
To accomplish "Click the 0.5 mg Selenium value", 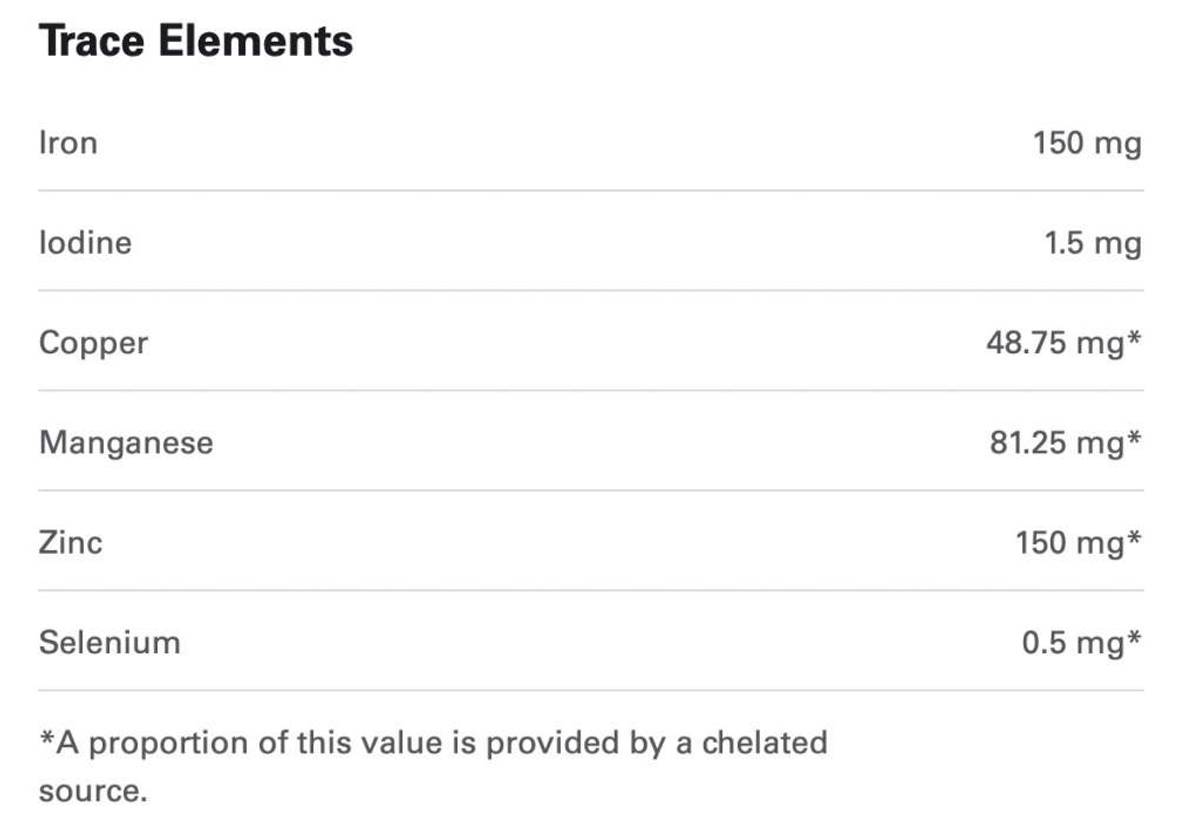I will tap(1073, 643).
